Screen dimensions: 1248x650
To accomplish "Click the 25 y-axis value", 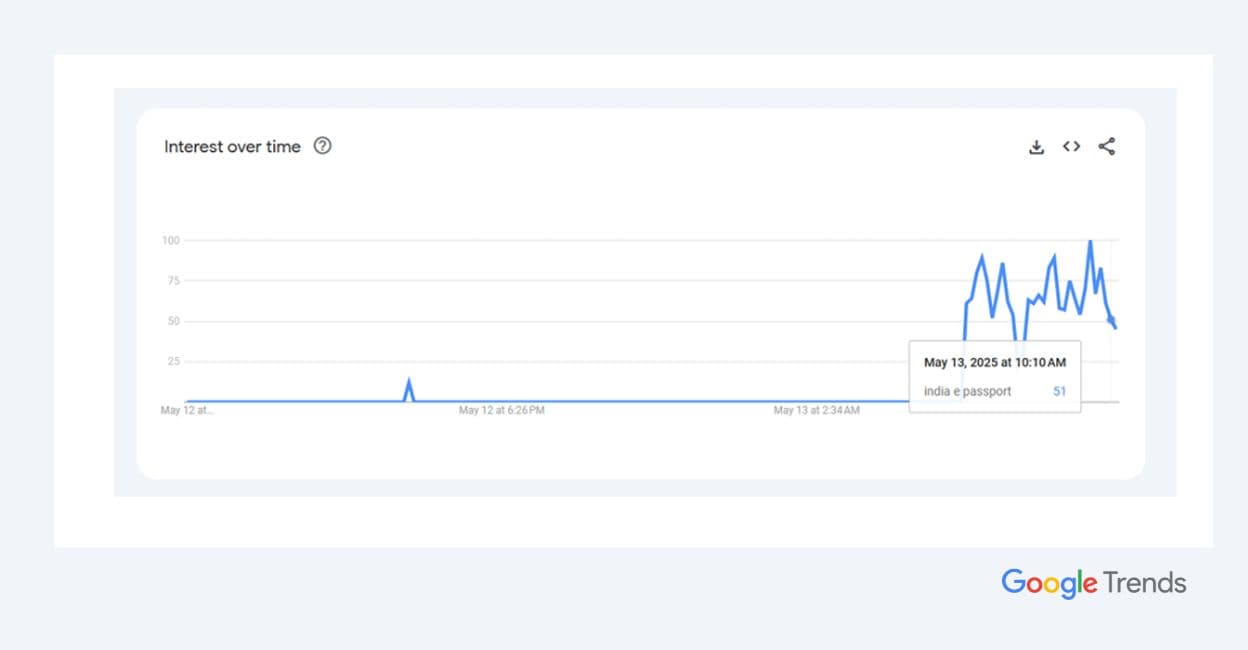I will point(173,361).
